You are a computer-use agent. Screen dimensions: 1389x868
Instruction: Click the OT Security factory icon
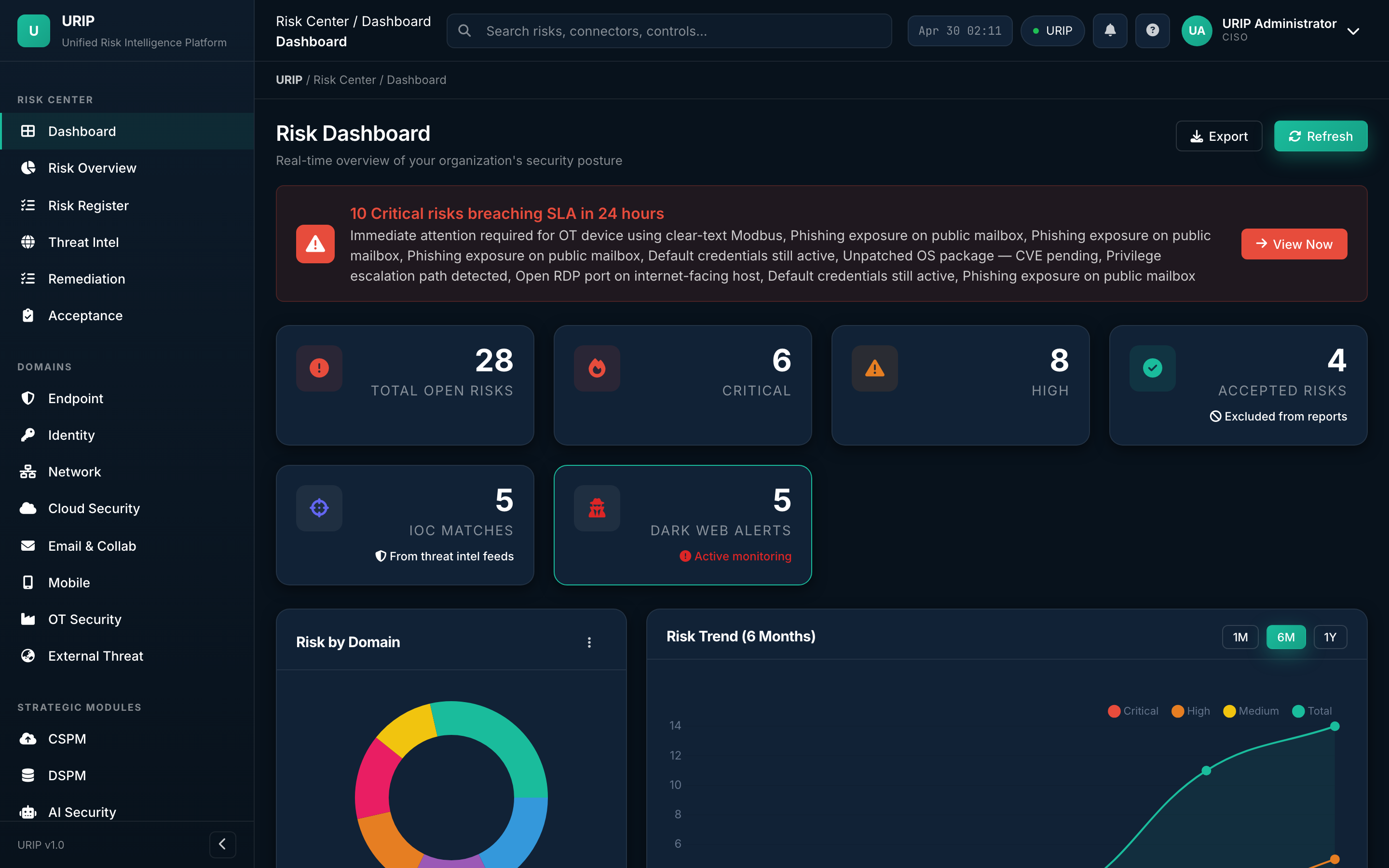click(27, 619)
